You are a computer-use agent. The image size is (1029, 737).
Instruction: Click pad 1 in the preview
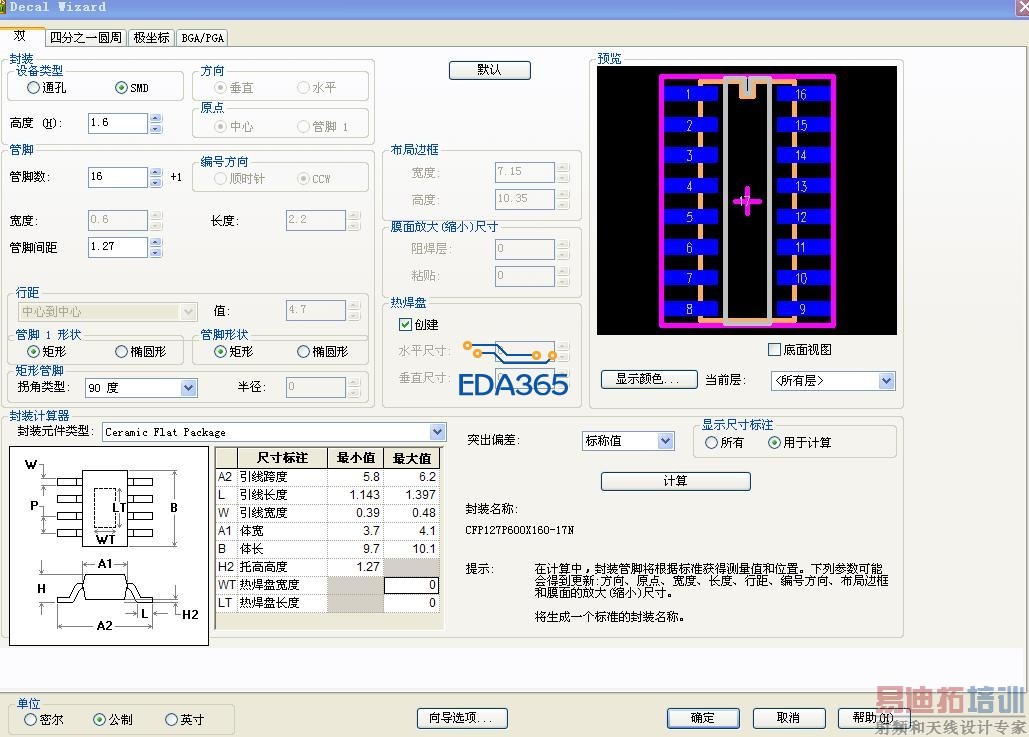point(690,95)
